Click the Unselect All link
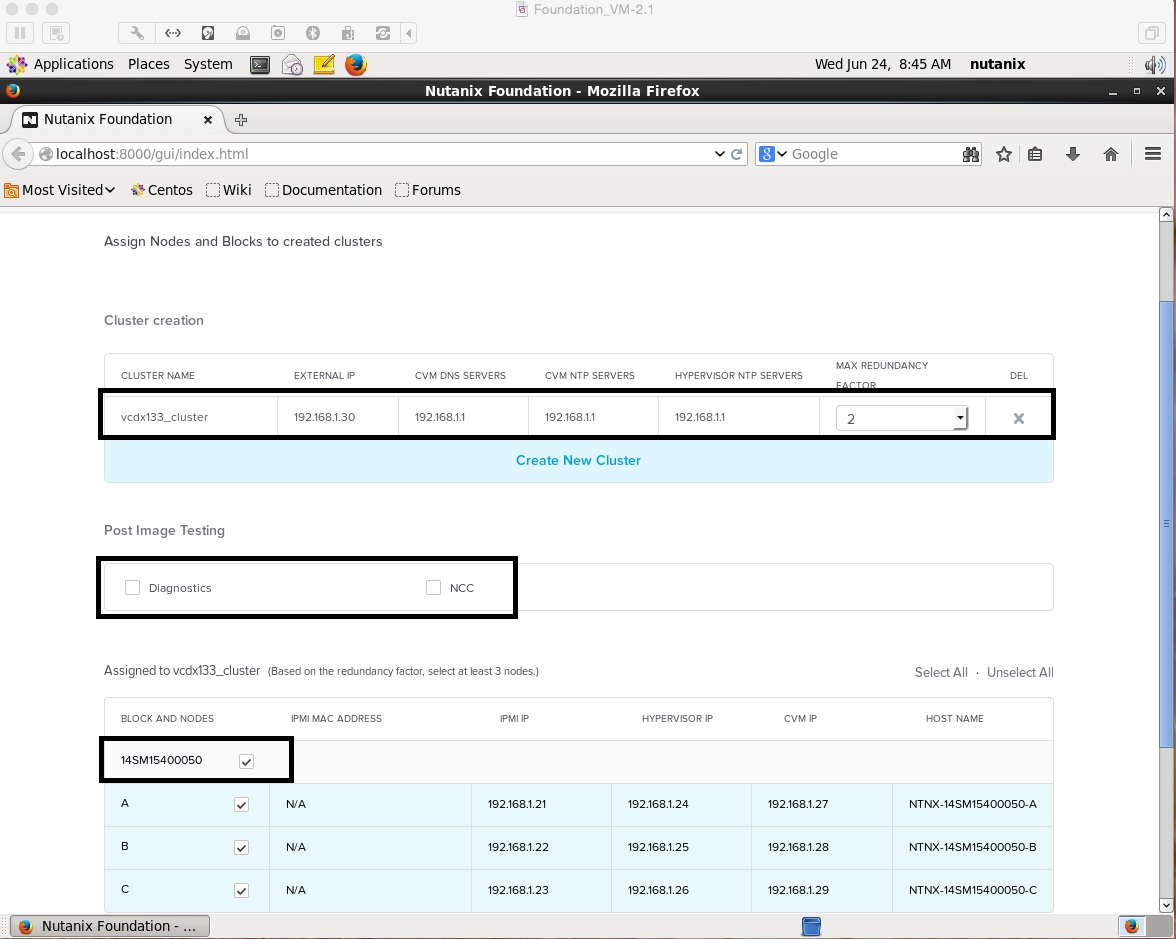 [x=1020, y=672]
